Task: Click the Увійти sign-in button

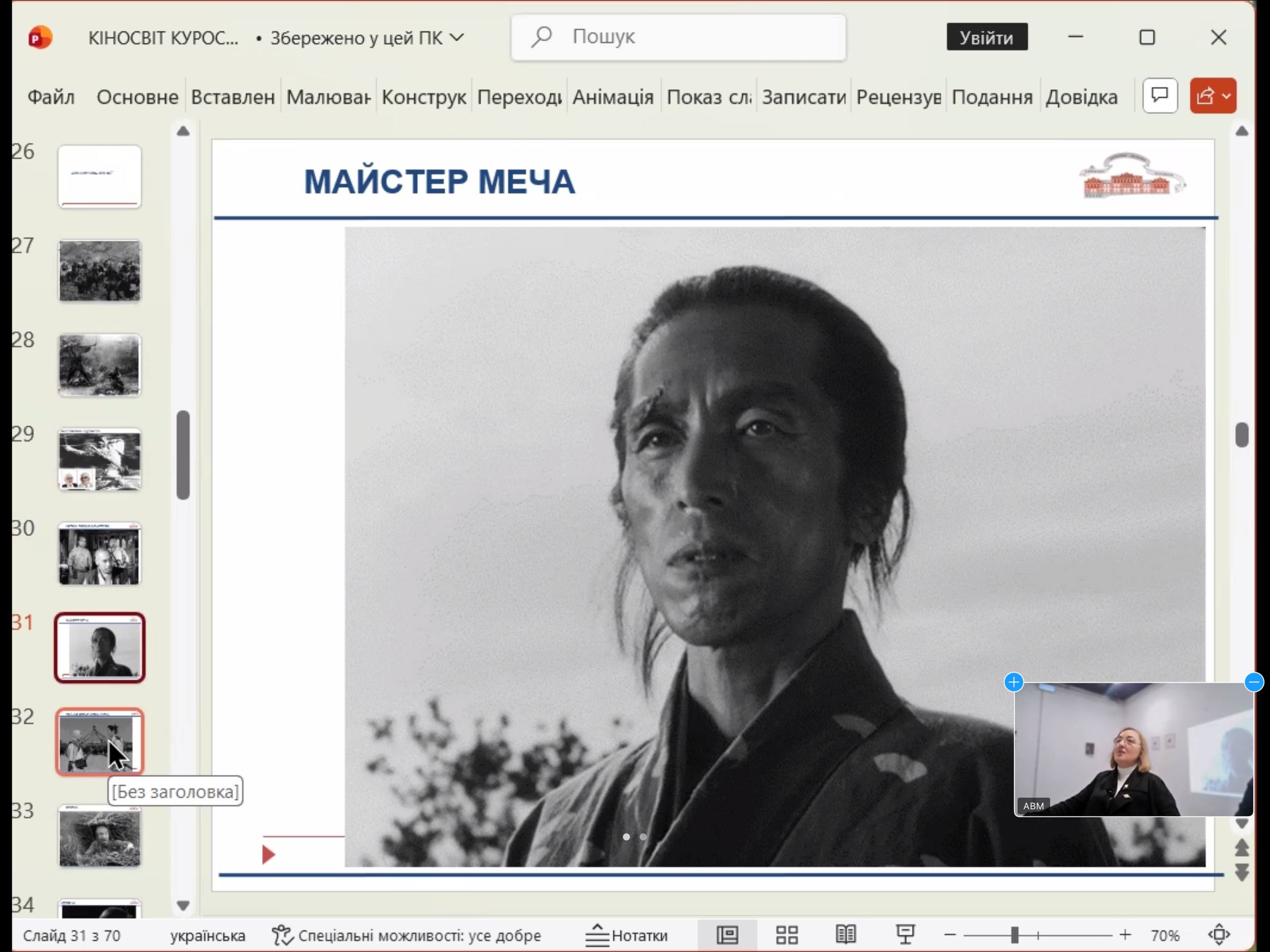Action: point(986,38)
